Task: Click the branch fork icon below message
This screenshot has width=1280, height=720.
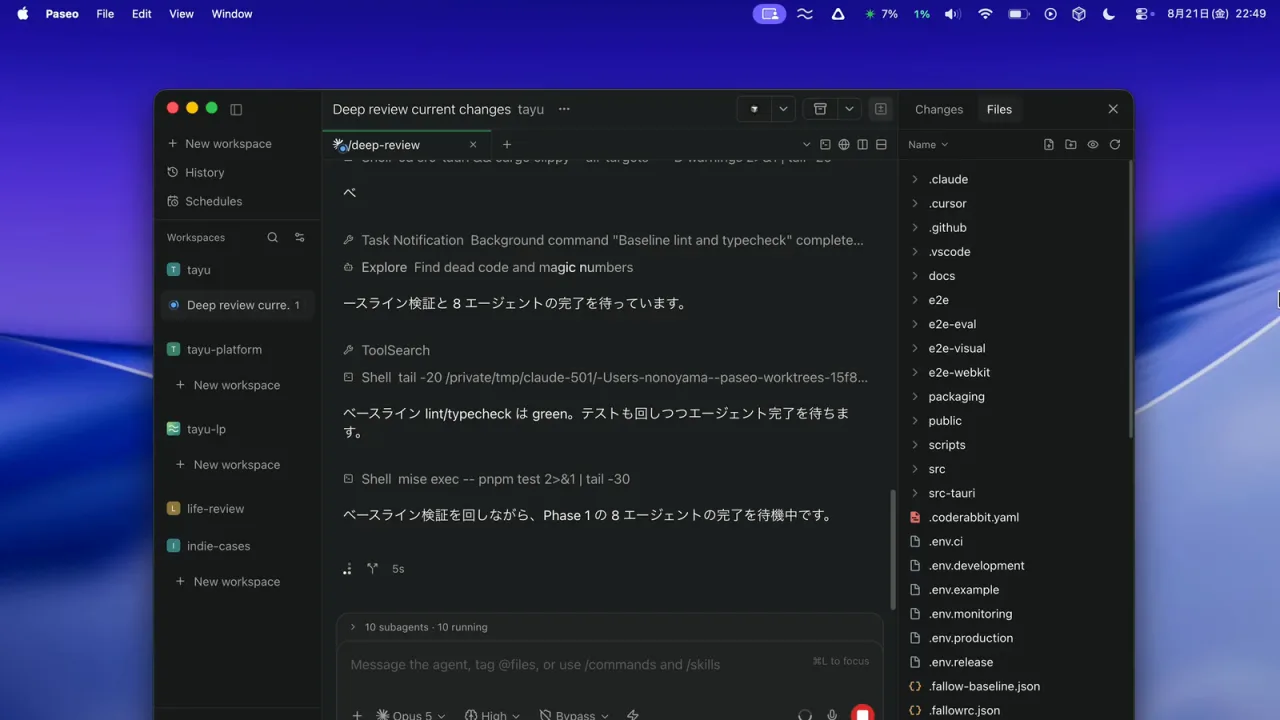Action: [372, 568]
